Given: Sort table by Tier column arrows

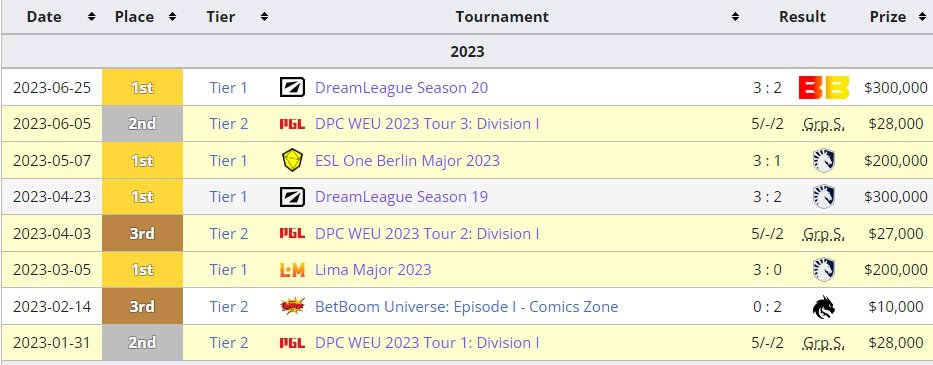Looking at the screenshot, I should tap(264, 17).
